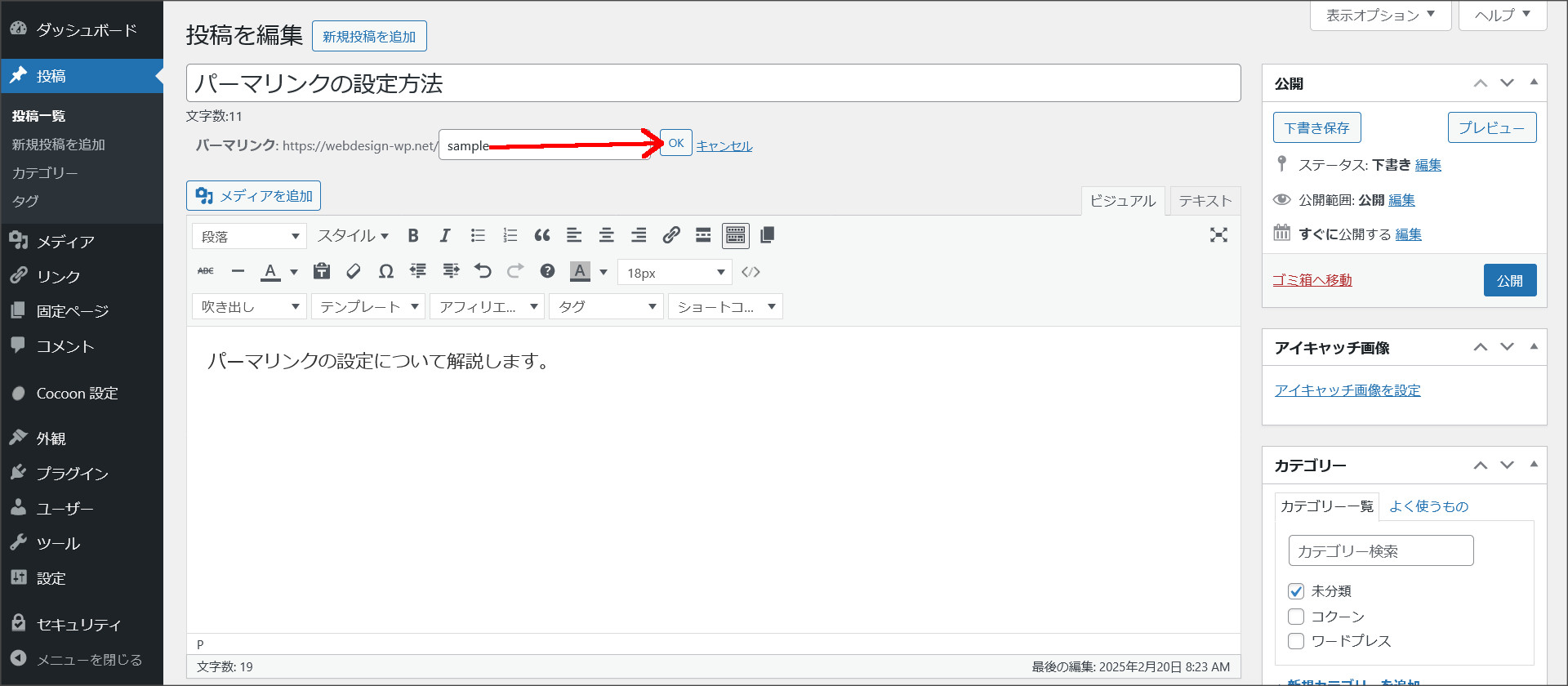This screenshot has width=1568, height=686.
Task: Open the スタイル styles dropdown
Action: [353, 236]
